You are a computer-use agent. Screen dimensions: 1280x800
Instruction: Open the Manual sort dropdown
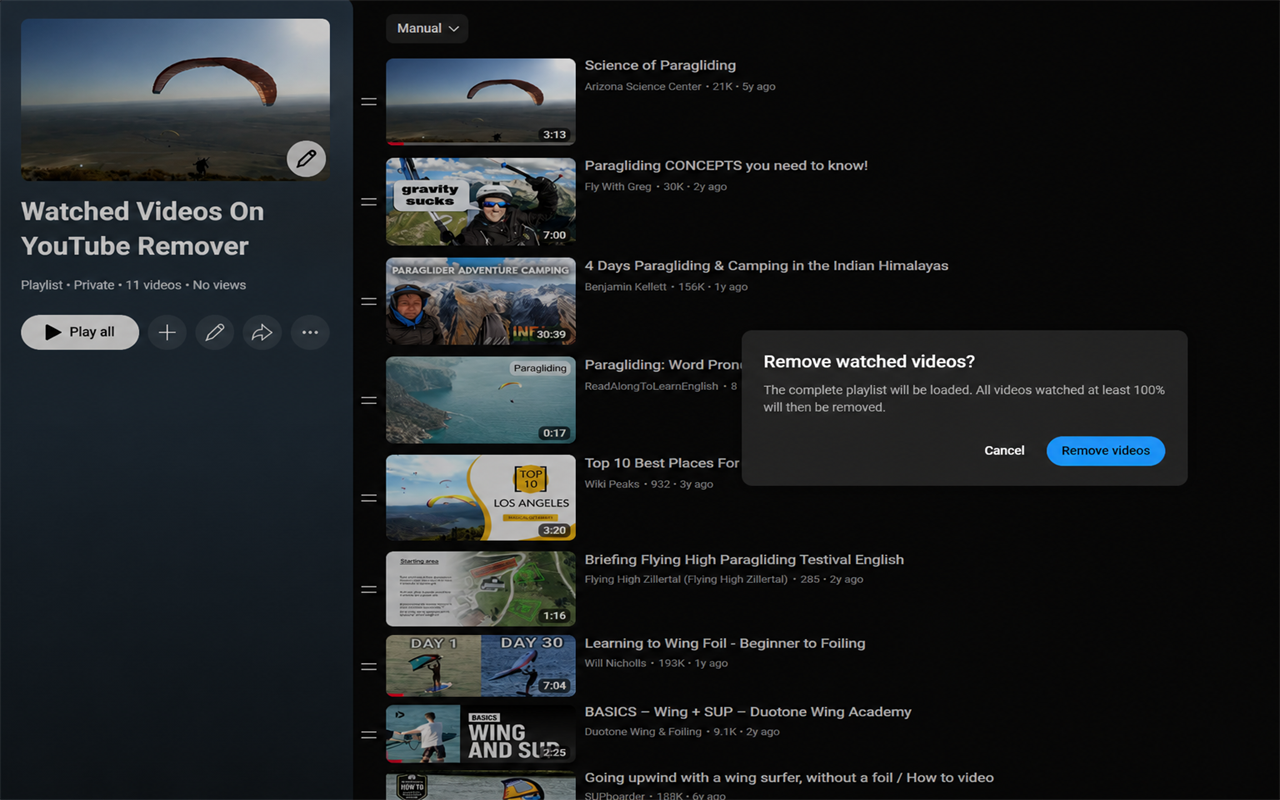tap(427, 28)
